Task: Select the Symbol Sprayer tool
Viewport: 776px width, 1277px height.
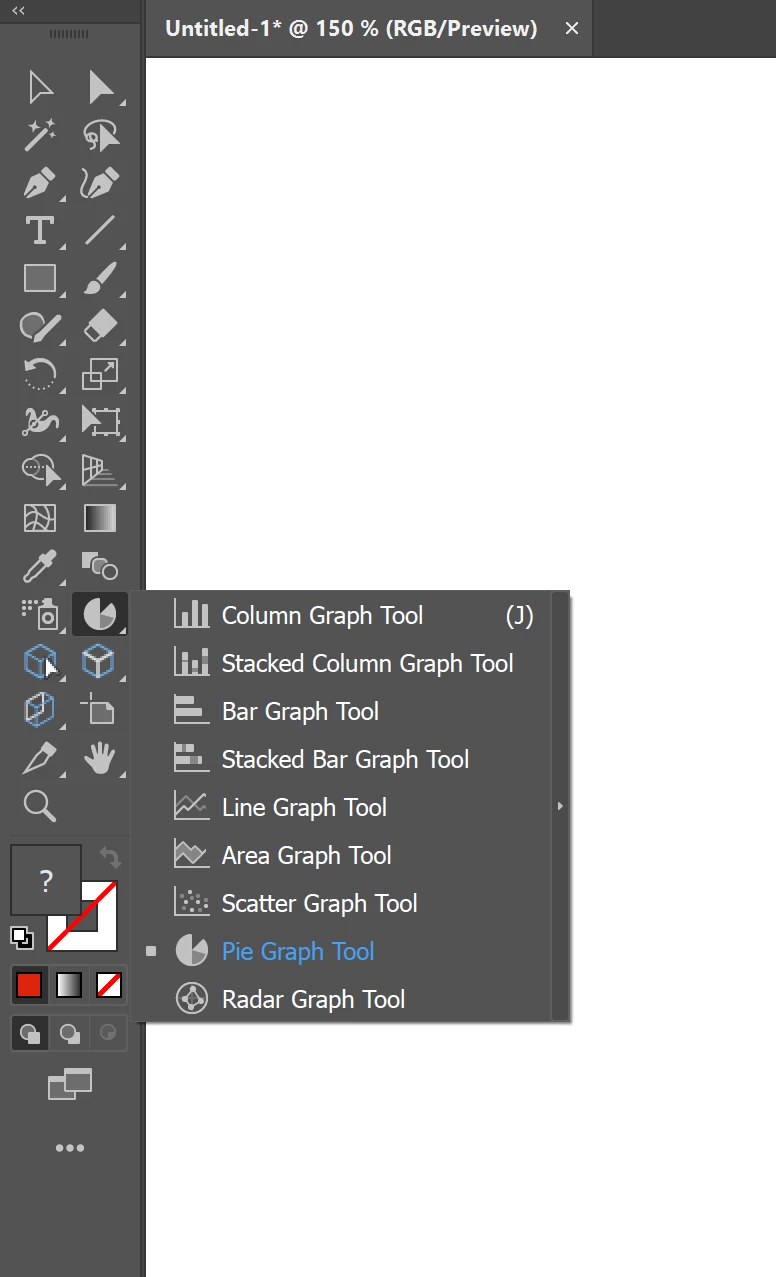Action: 40,614
